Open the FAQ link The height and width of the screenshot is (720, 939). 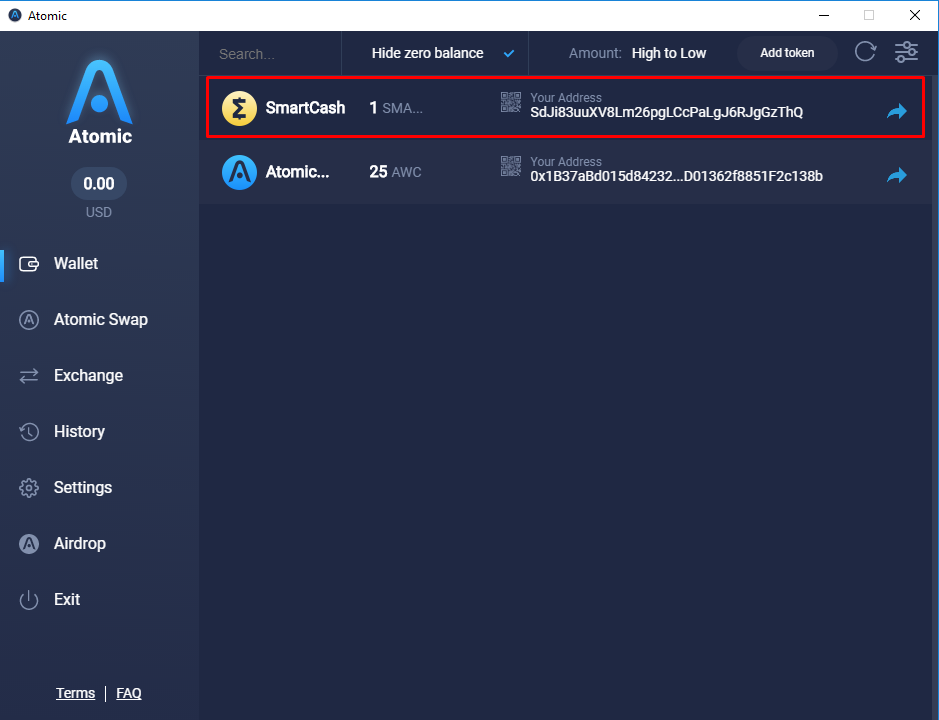[x=129, y=693]
